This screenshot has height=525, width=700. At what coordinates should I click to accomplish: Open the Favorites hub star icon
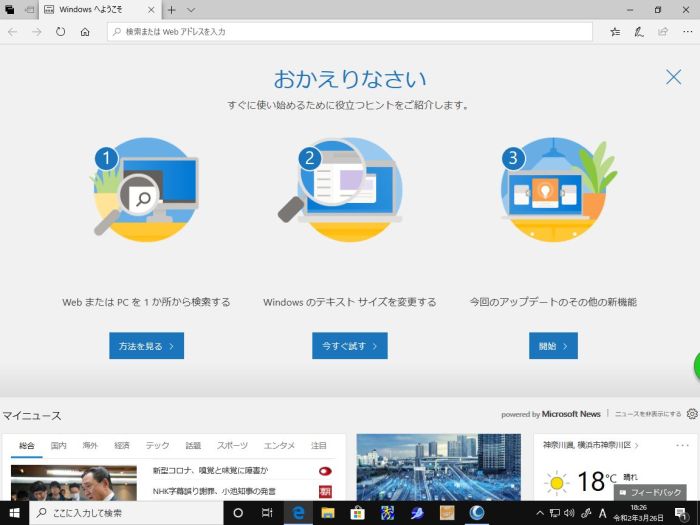[615, 32]
